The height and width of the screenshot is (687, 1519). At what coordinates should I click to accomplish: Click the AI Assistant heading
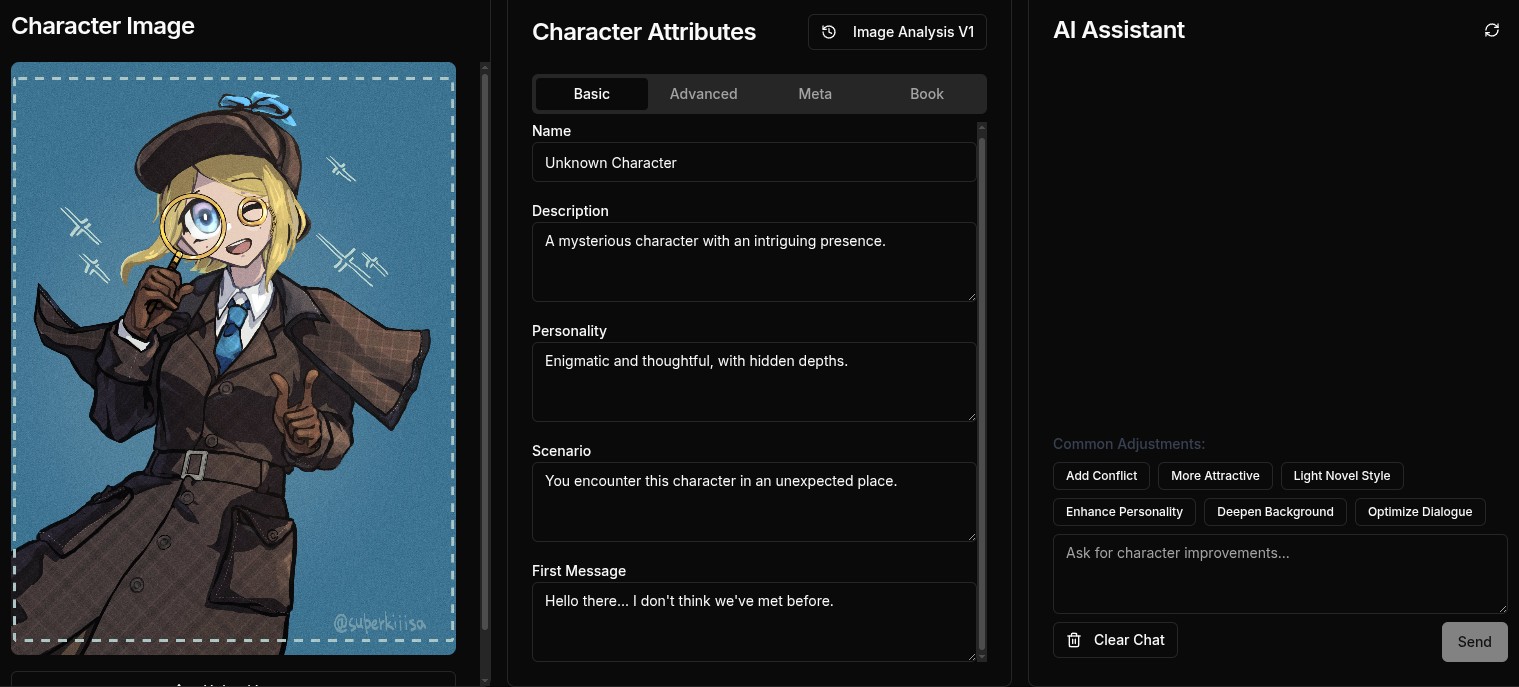click(1119, 30)
